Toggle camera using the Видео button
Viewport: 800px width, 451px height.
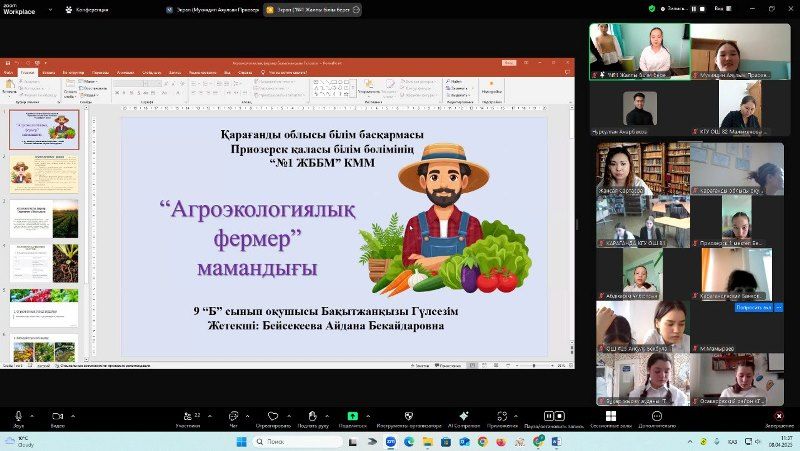click(57, 415)
